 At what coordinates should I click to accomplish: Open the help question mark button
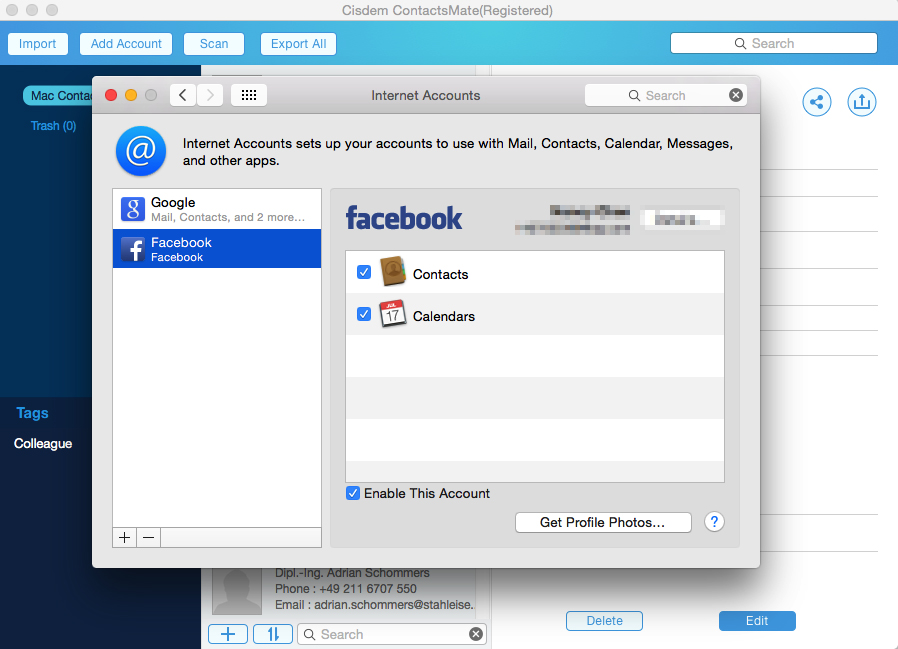(x=714, y=522)
